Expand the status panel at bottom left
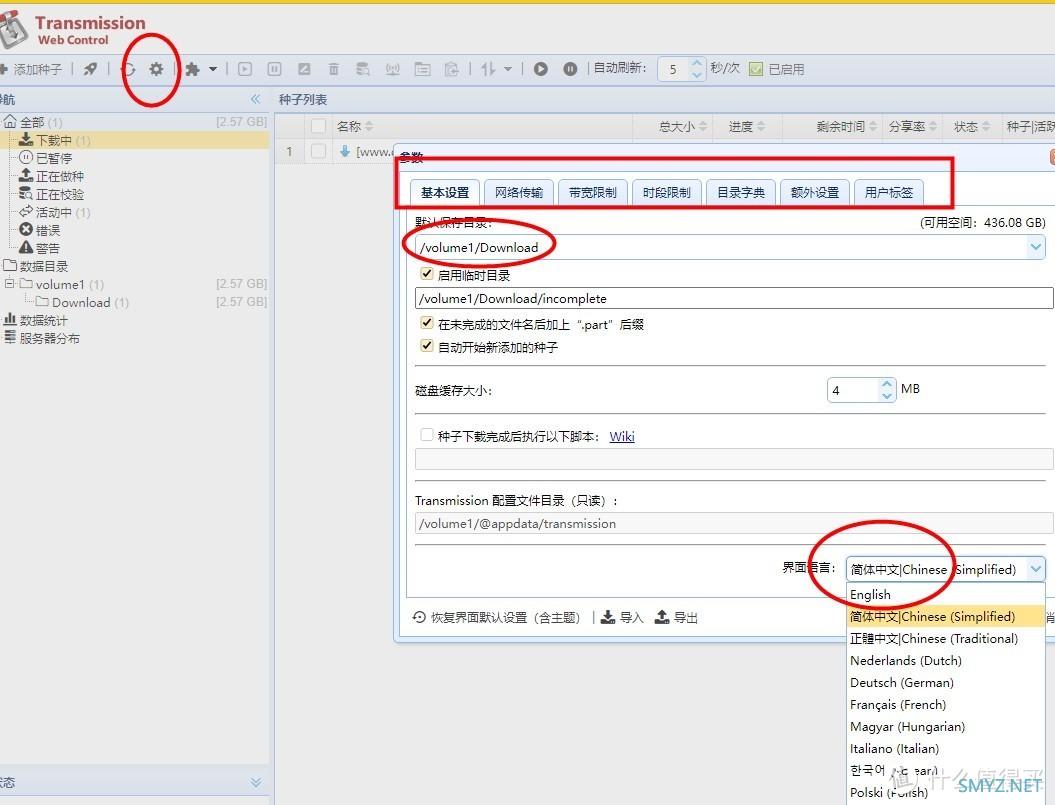1055x805 pixels. click(x=256, y=782)
